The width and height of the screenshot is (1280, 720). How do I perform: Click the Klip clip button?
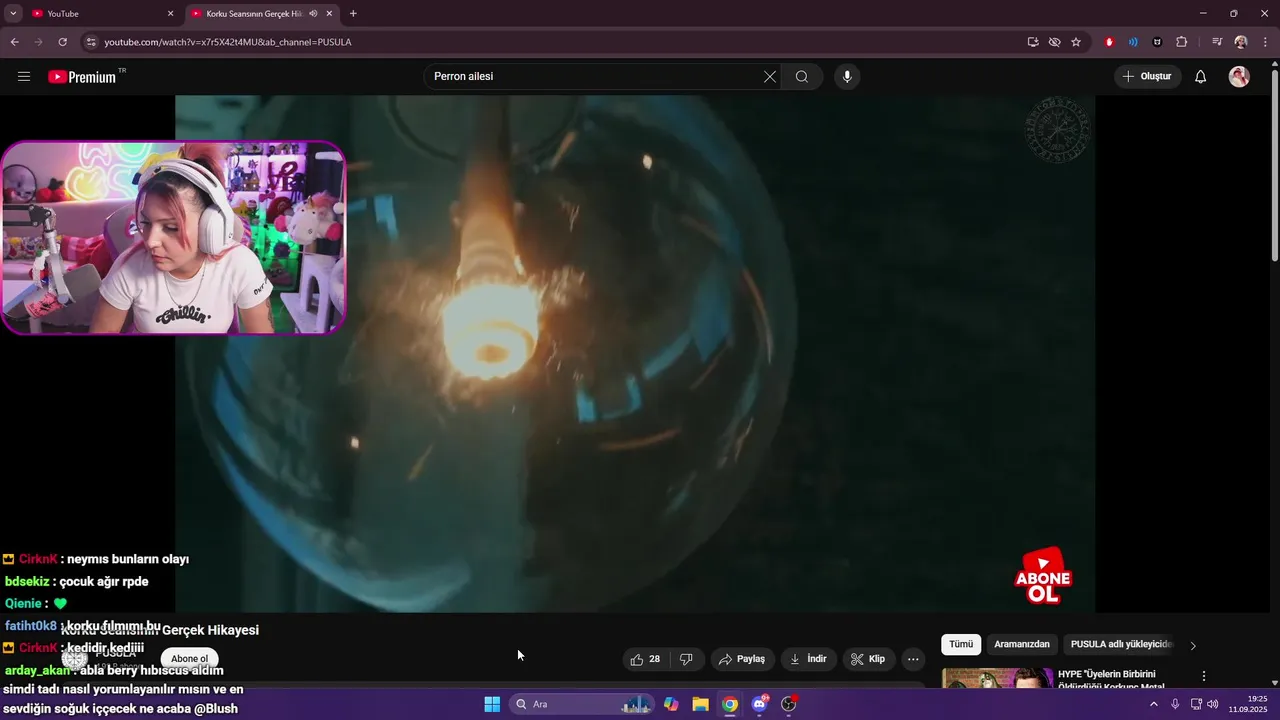(x=868, y=659)
